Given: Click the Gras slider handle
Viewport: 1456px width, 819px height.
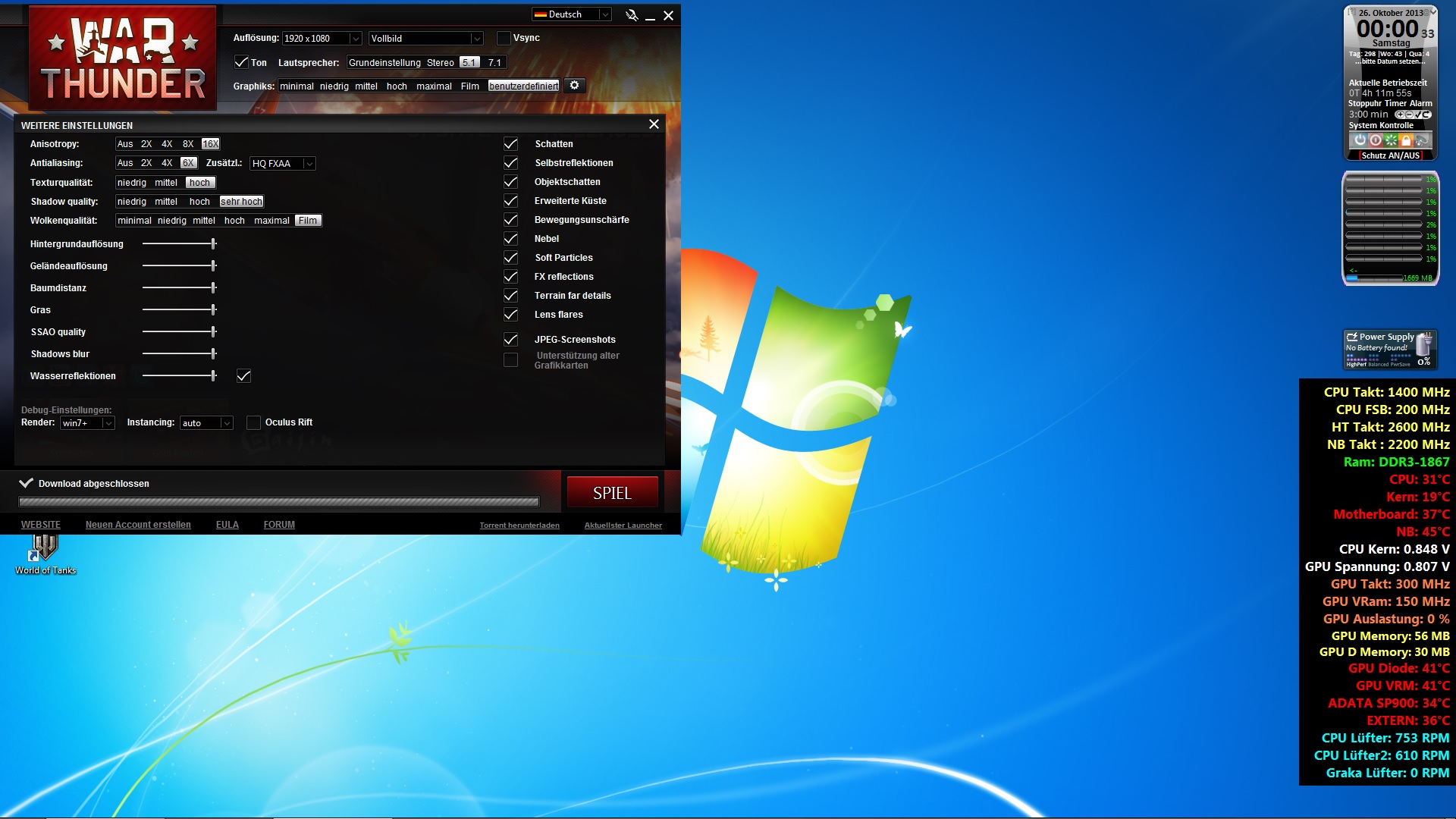Looking at the screenshot, I should [214, 310].
